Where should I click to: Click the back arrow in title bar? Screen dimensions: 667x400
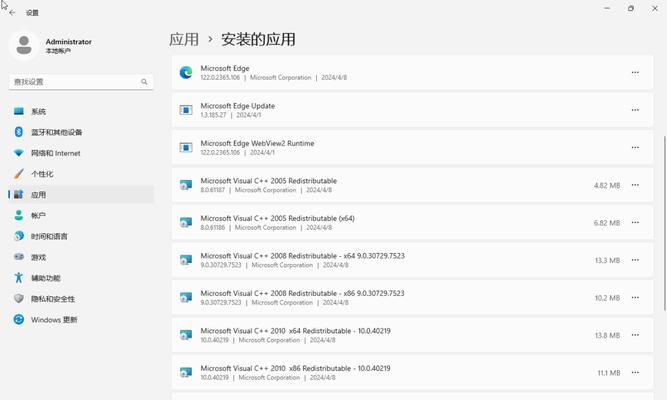click(12, 13)
